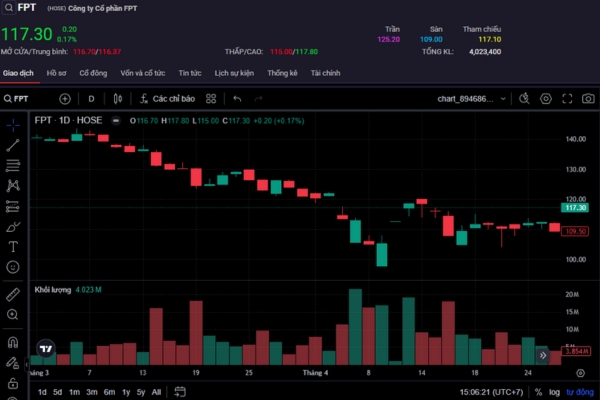Collapse the FPT legend with minus button
This screenshot has height=400, width=600.
[116, 121]
